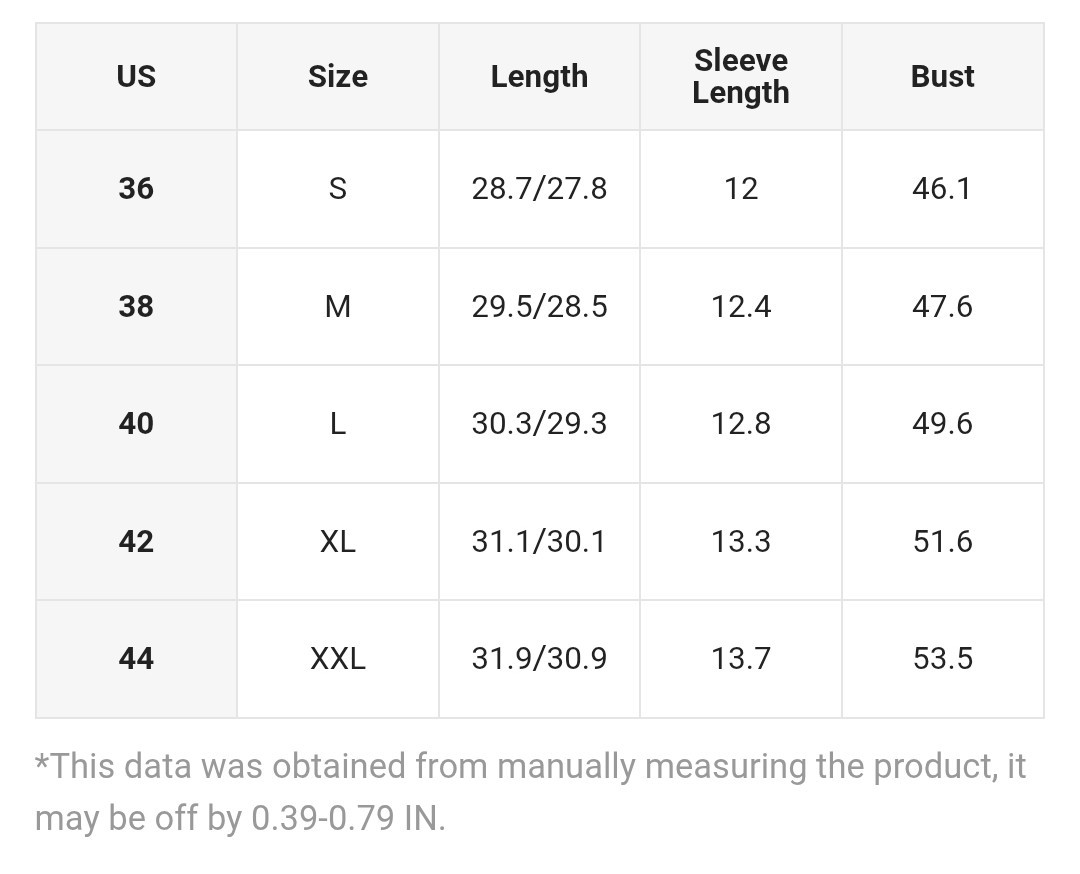Select the Bust column header
This screenshot has width=1080, height=874.
pos(942,77)
